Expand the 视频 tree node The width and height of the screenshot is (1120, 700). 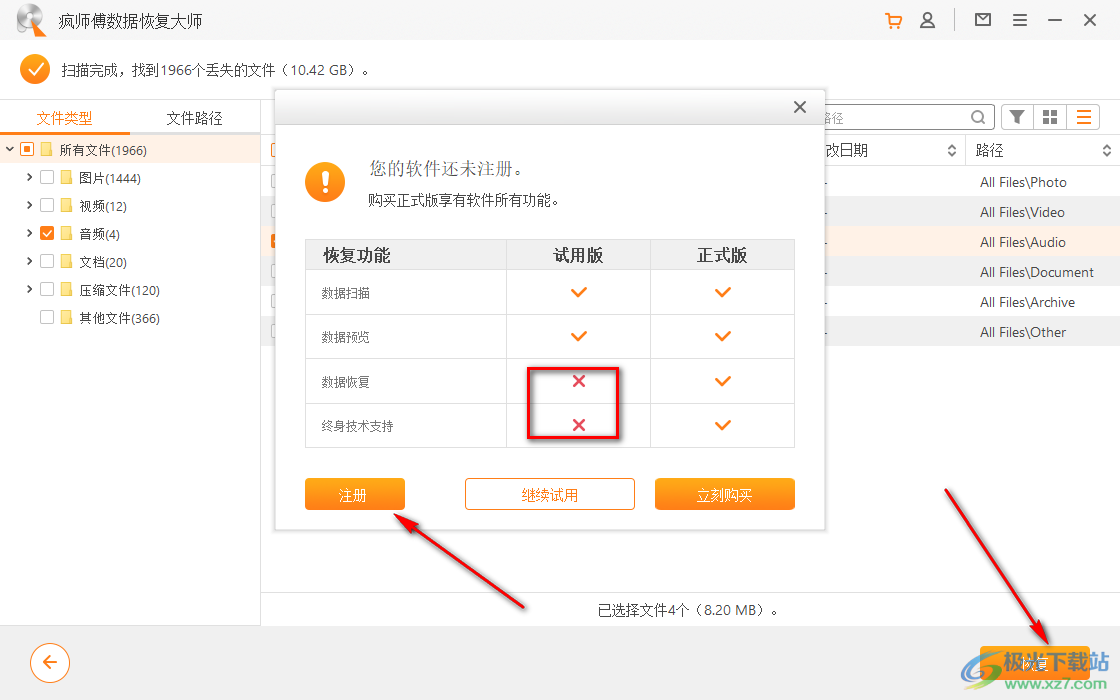click(x=29, y=205)
